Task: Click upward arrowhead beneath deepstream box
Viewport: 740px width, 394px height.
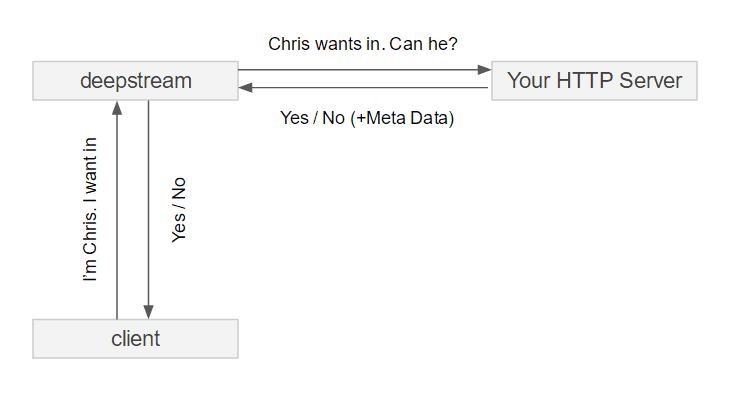Action: [117, 108]
